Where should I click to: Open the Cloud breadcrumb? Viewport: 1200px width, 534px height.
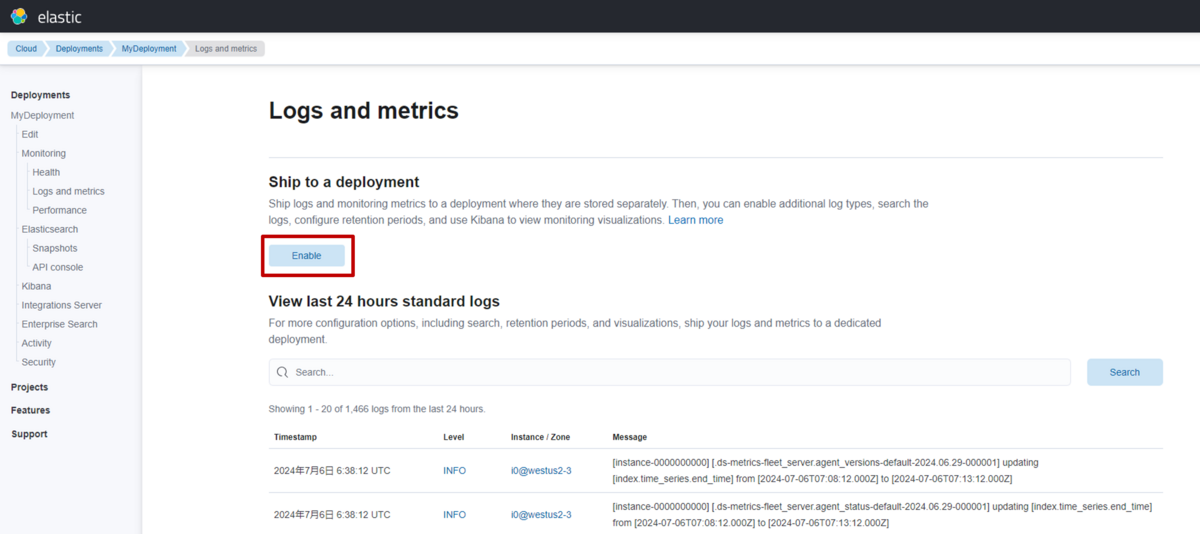(x=26, y=48)
